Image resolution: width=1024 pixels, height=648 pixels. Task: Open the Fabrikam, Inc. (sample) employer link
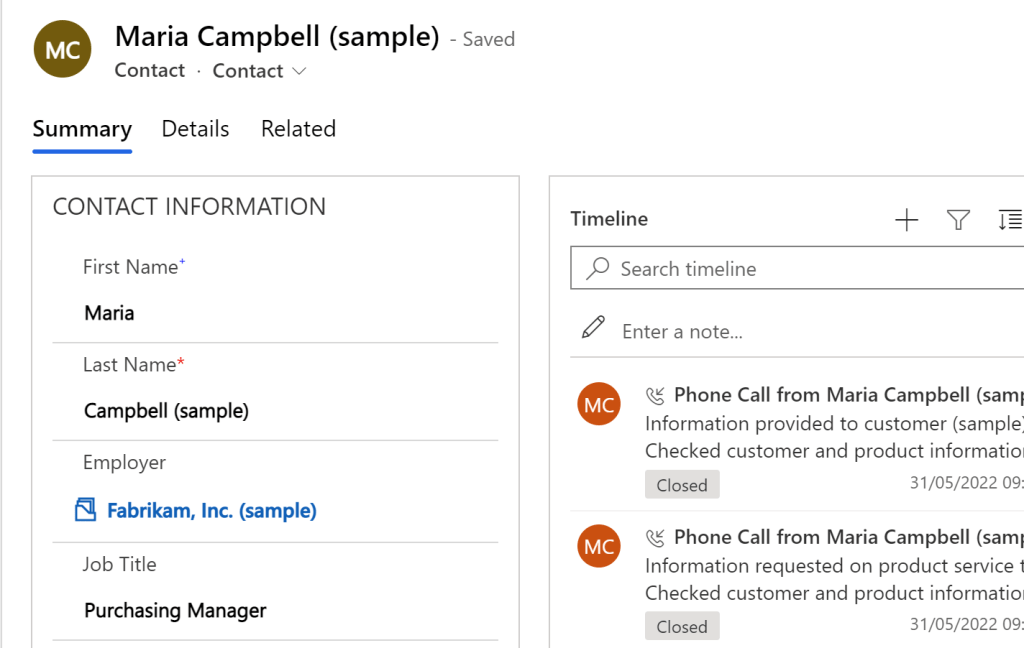click(212, 511)
